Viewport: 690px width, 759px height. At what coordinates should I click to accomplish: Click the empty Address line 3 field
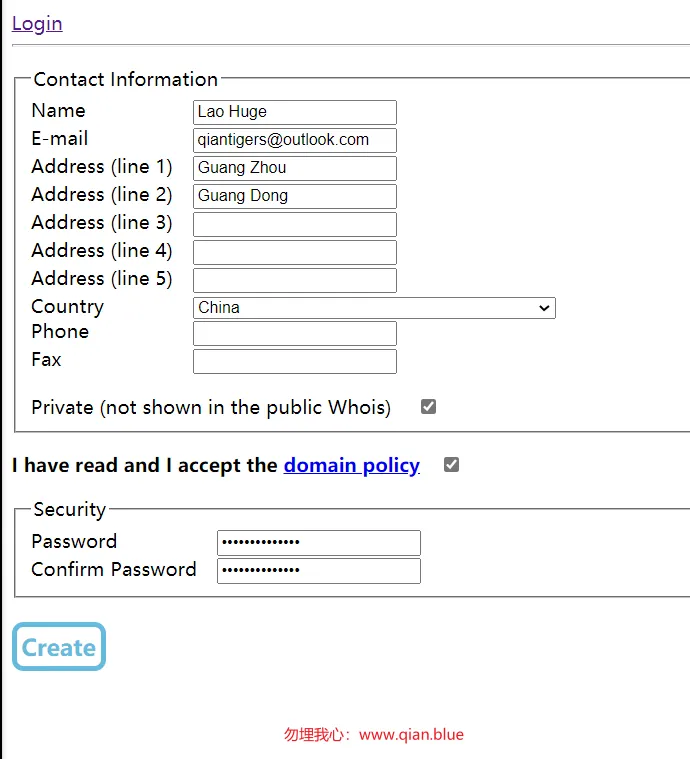tap(295, 225)
